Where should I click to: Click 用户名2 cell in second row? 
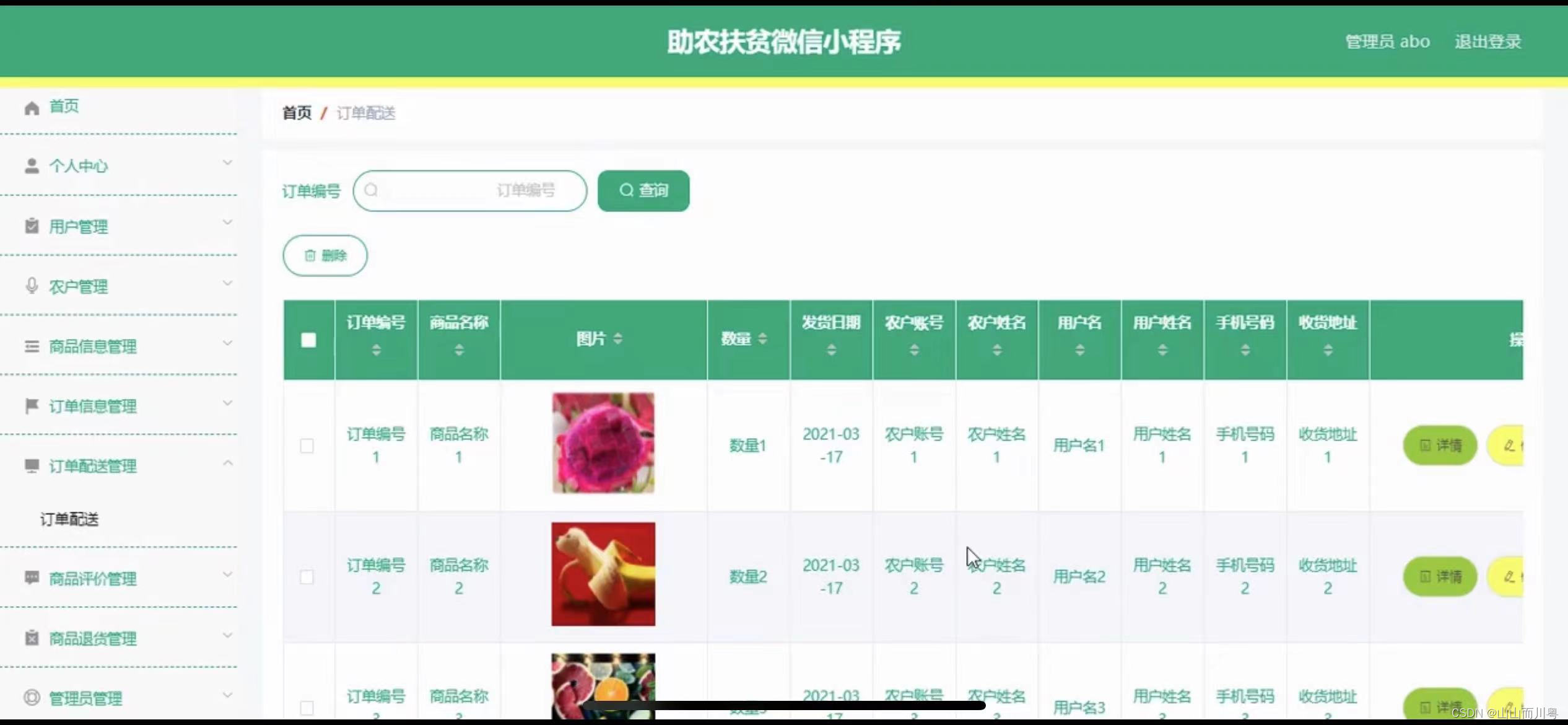click(1079, 577)
